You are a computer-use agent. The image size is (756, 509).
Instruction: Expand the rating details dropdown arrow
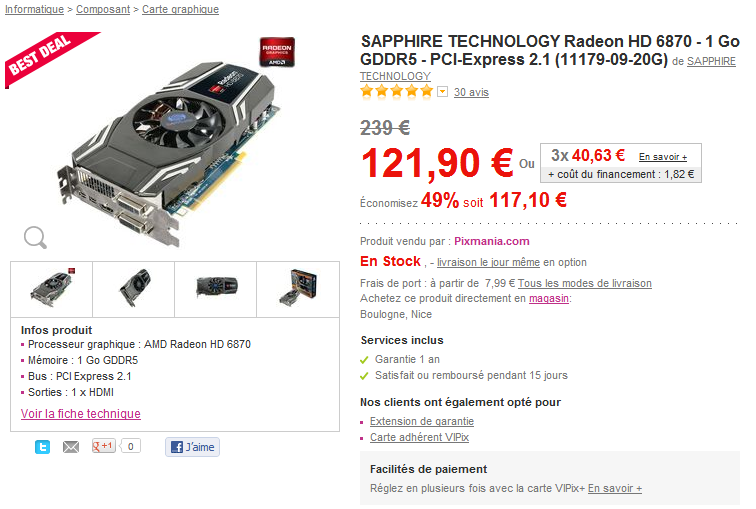click(x=443, y=92)
